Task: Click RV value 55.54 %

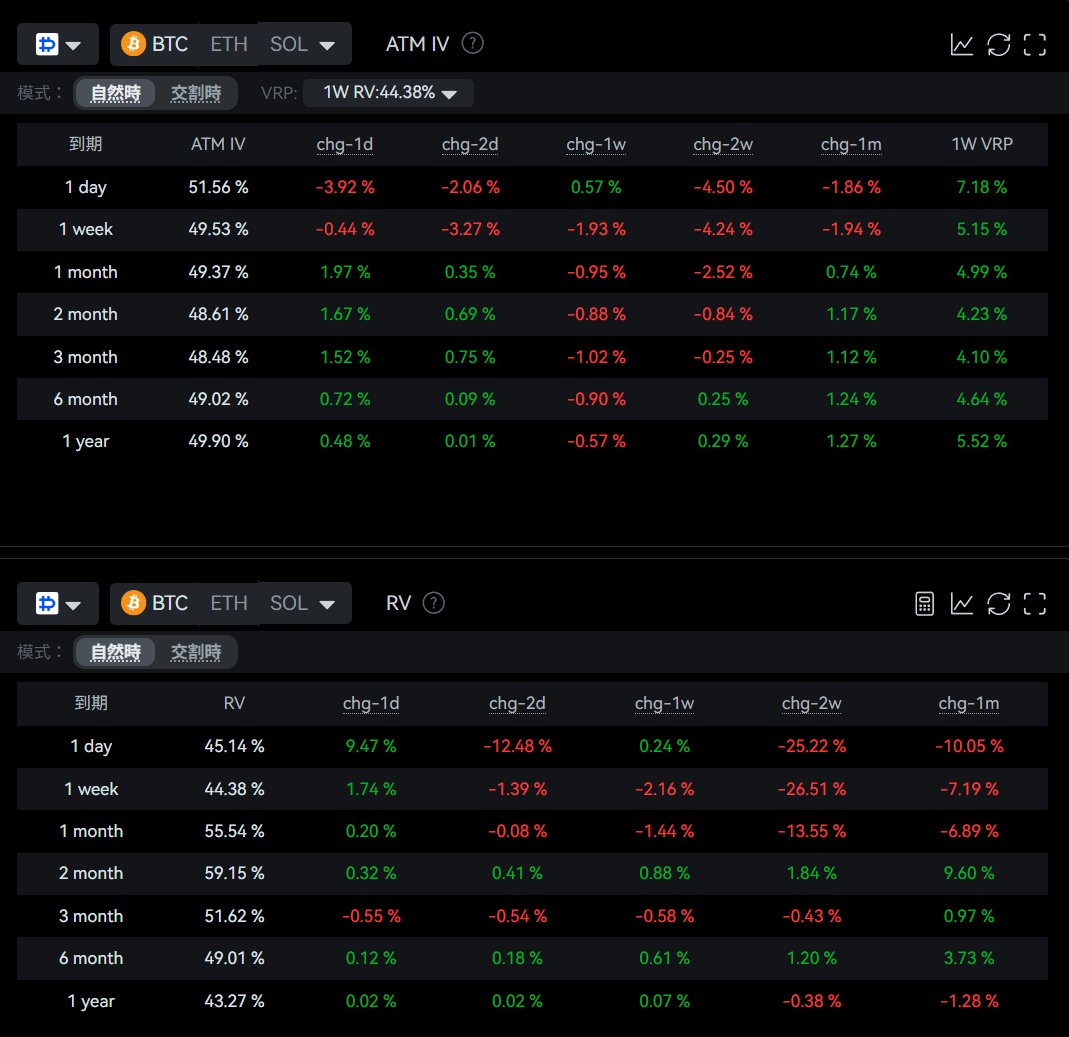Action: (x=235, y=831)
